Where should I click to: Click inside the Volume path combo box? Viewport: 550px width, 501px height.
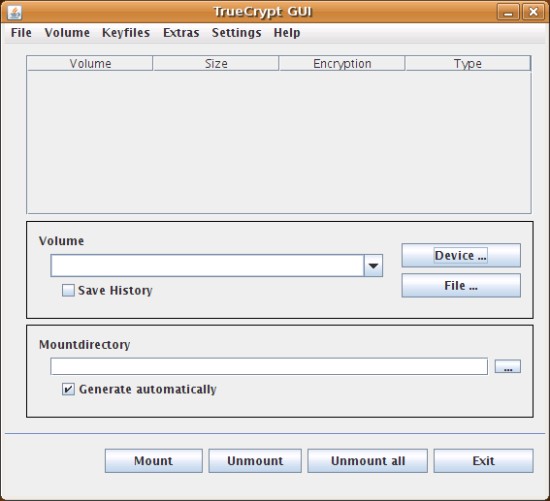pyautogui.click(x=207, y=266)
